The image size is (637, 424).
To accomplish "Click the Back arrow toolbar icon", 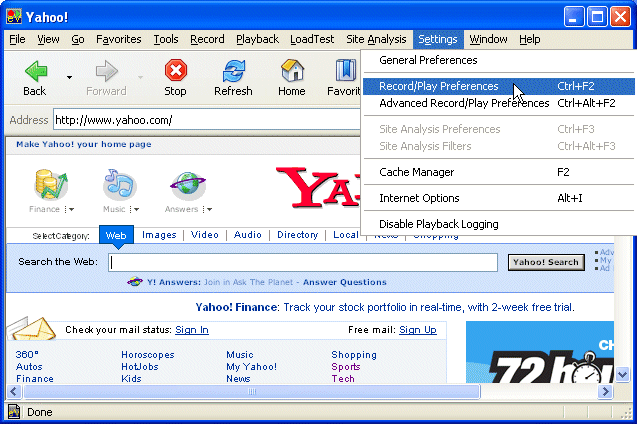I will click(x=36, y=71).
